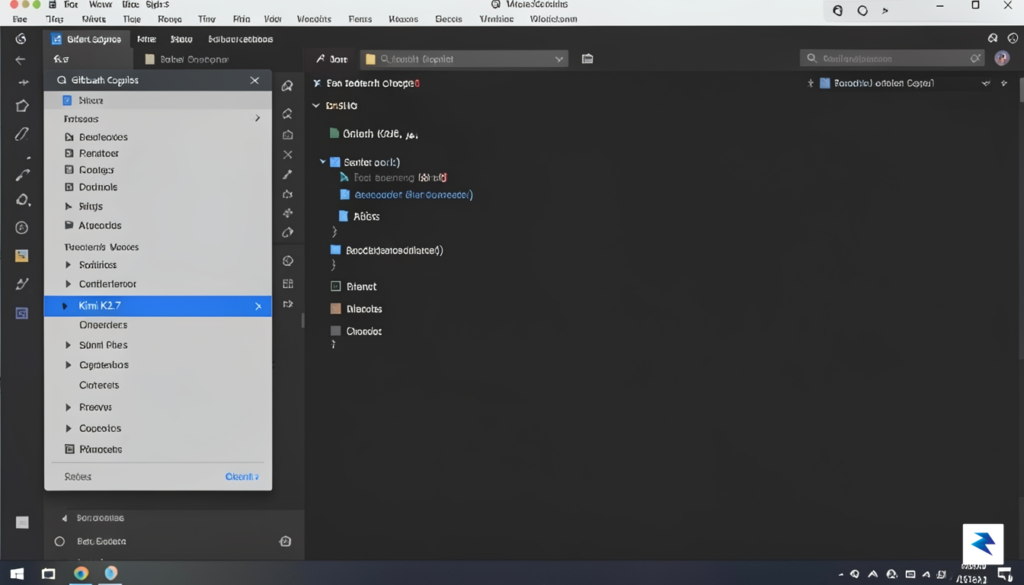Click the eyedropper brush icon in the vertical toolbar
Image resolution: width=1024 pixels, height=585 pixels.
point(287,174)
